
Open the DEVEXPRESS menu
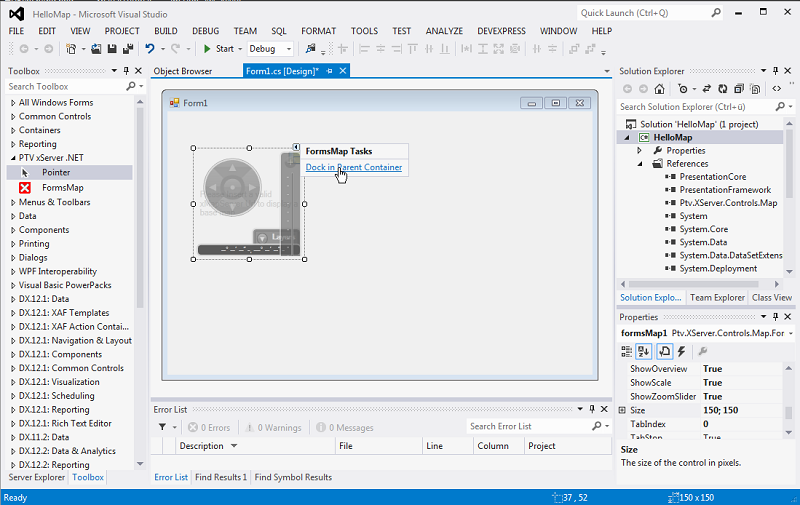click(501, 31)
